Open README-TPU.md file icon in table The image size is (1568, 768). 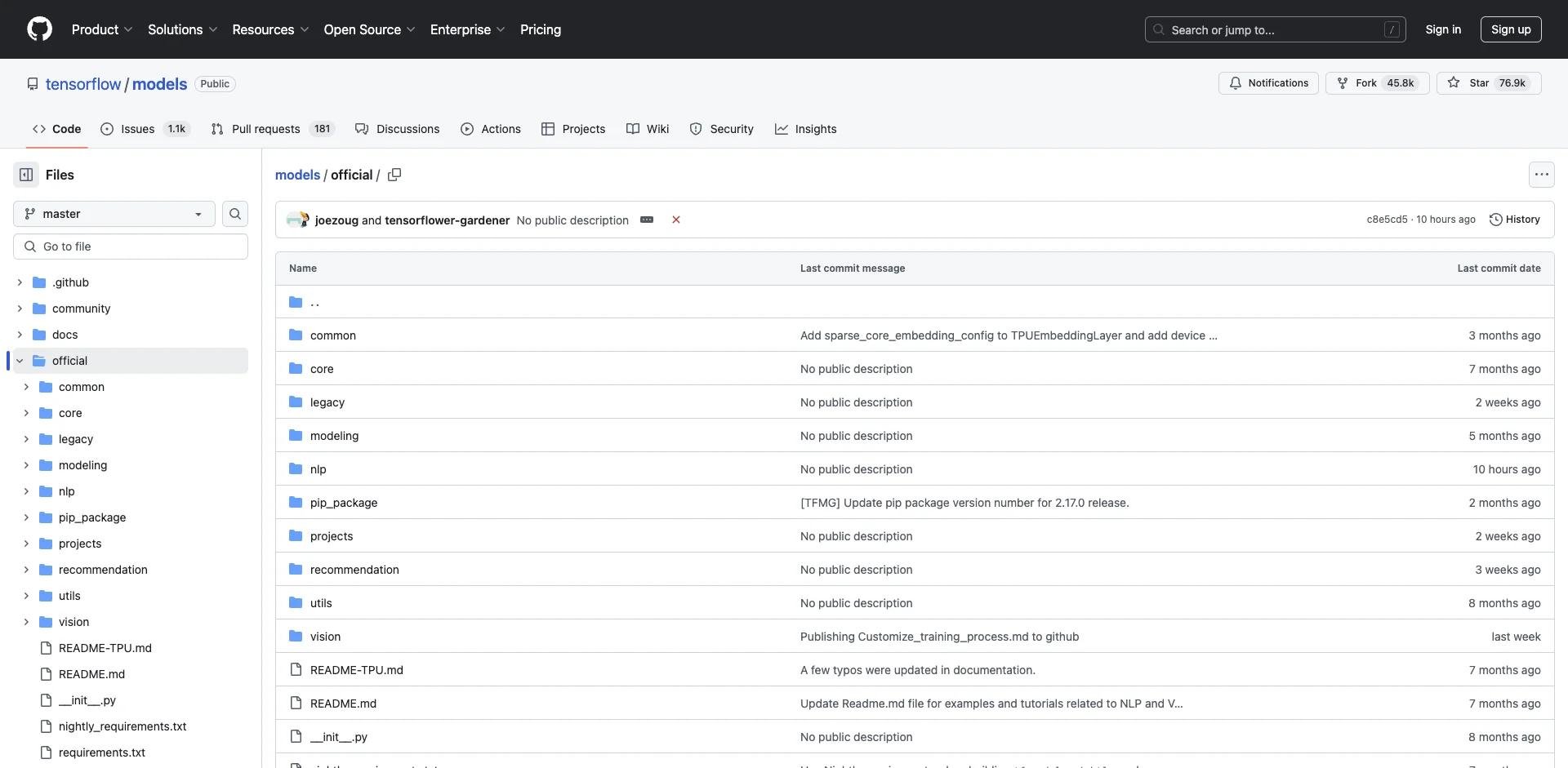[x=296, y=670]
